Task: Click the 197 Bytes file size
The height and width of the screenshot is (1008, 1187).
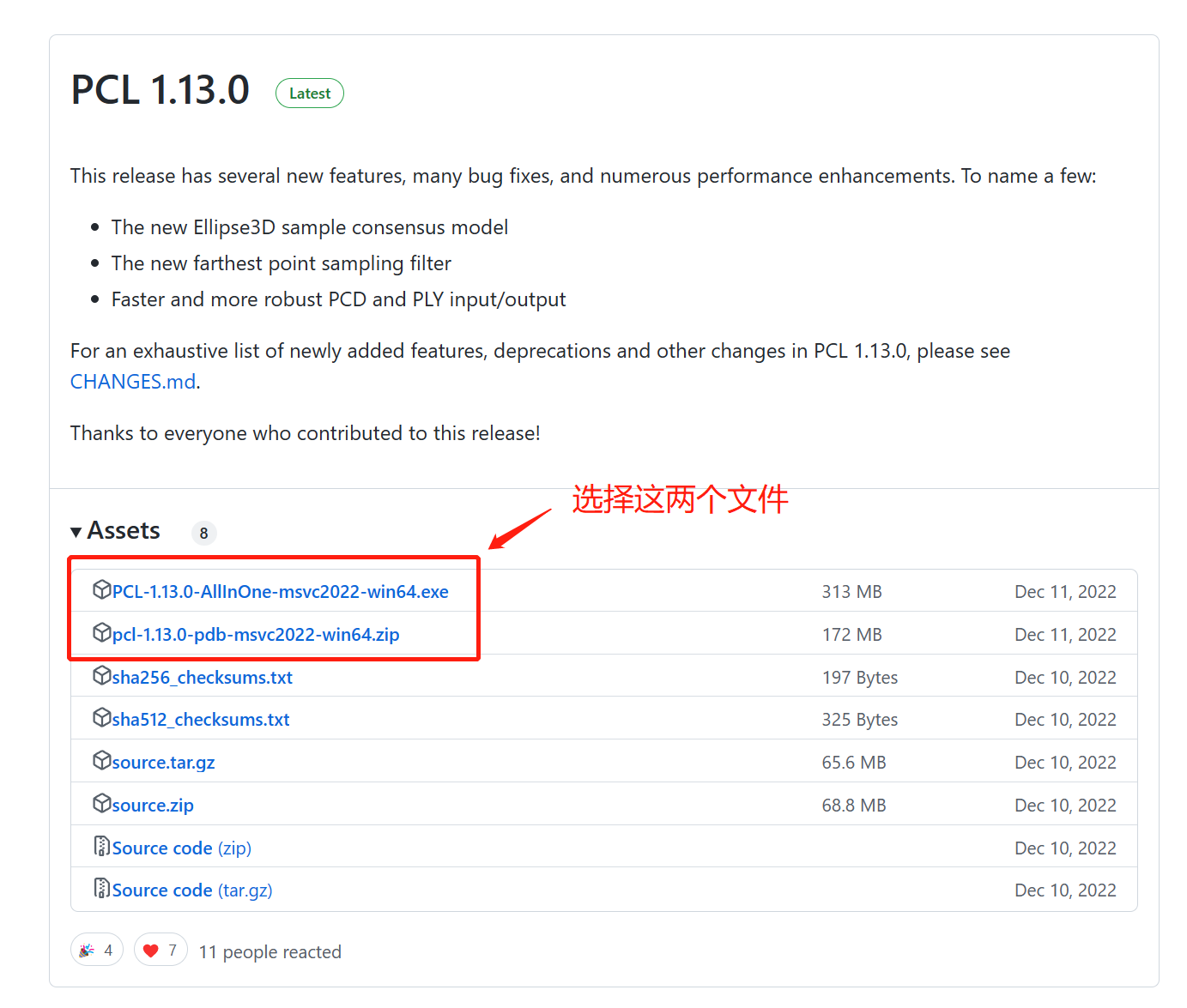Action: (859, 678)
